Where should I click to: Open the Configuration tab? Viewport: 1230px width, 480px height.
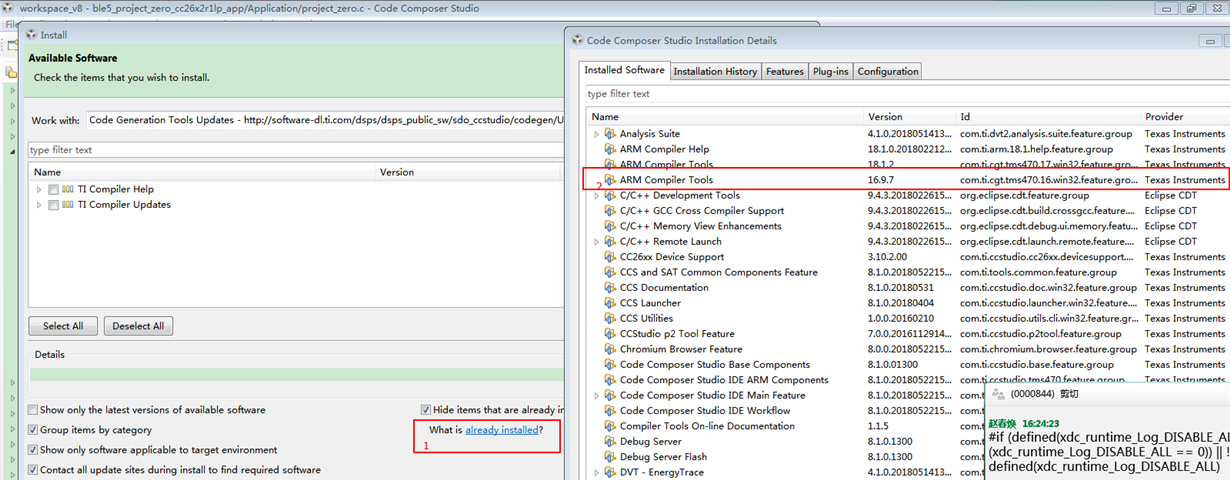pos(888,72)
